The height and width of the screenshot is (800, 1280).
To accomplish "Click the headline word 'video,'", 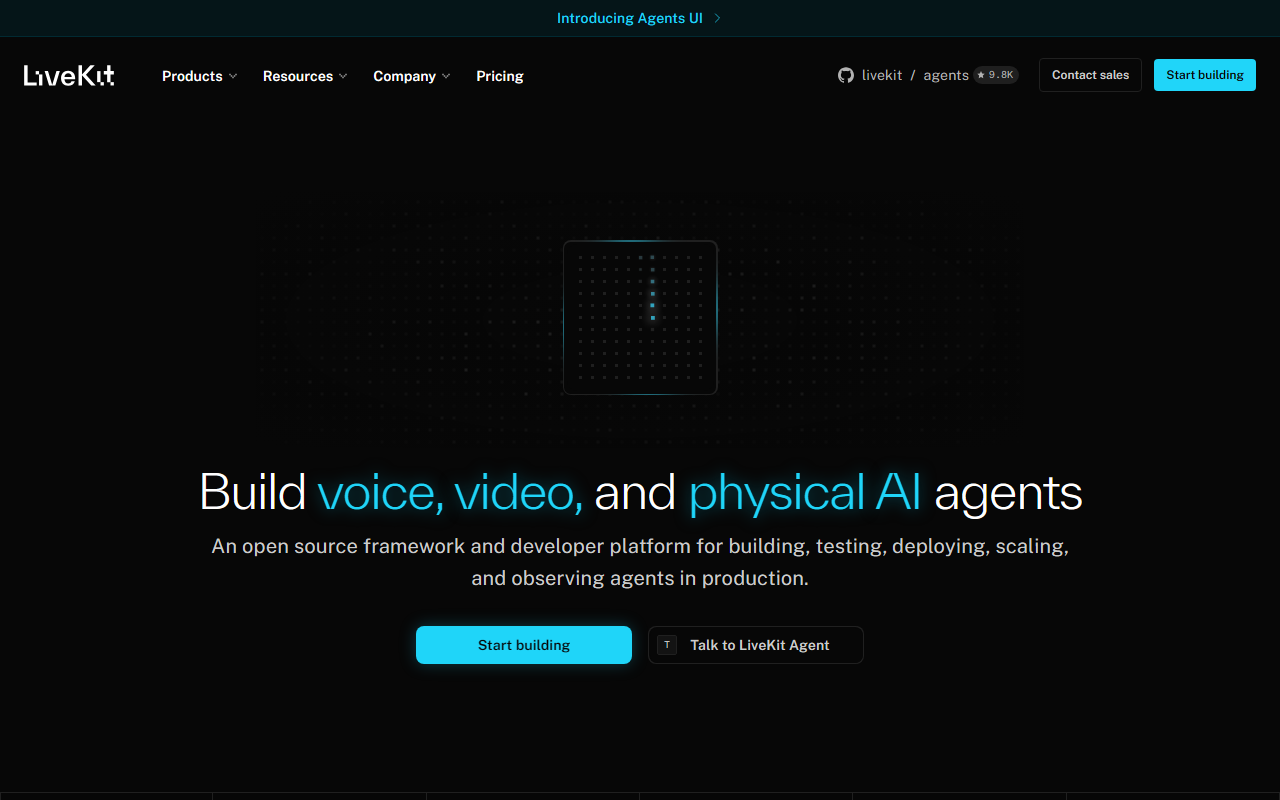I will pos(518,493).
